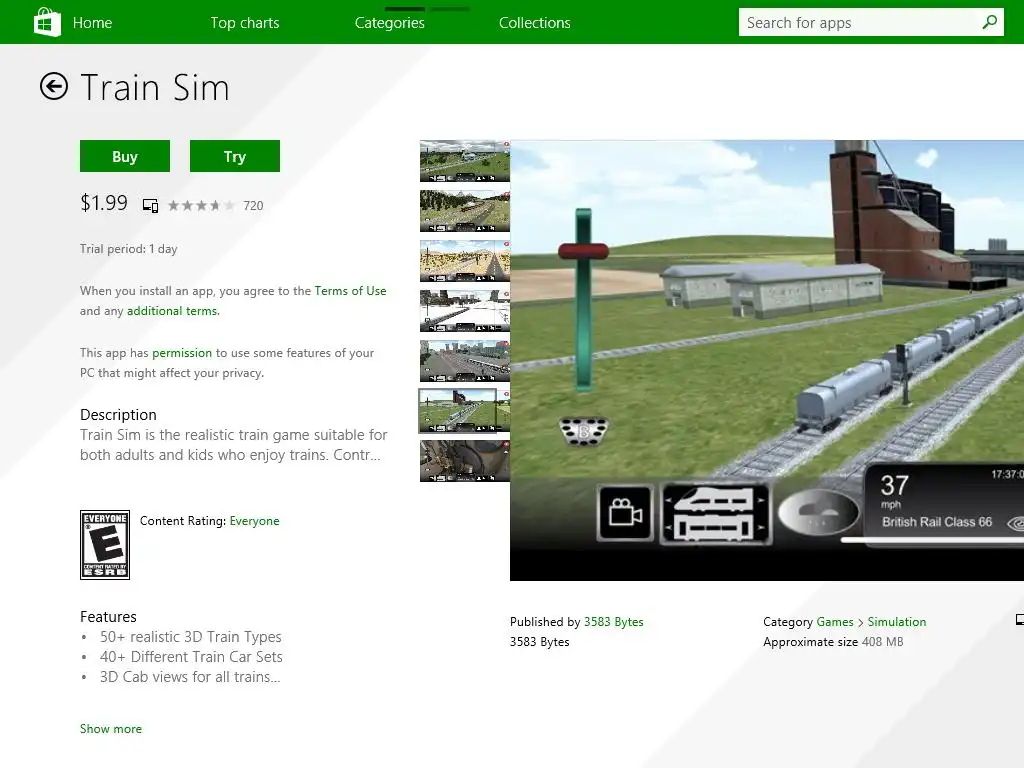Select the sixth highlighted screenshot thumbnail

[x=464, y=411]
